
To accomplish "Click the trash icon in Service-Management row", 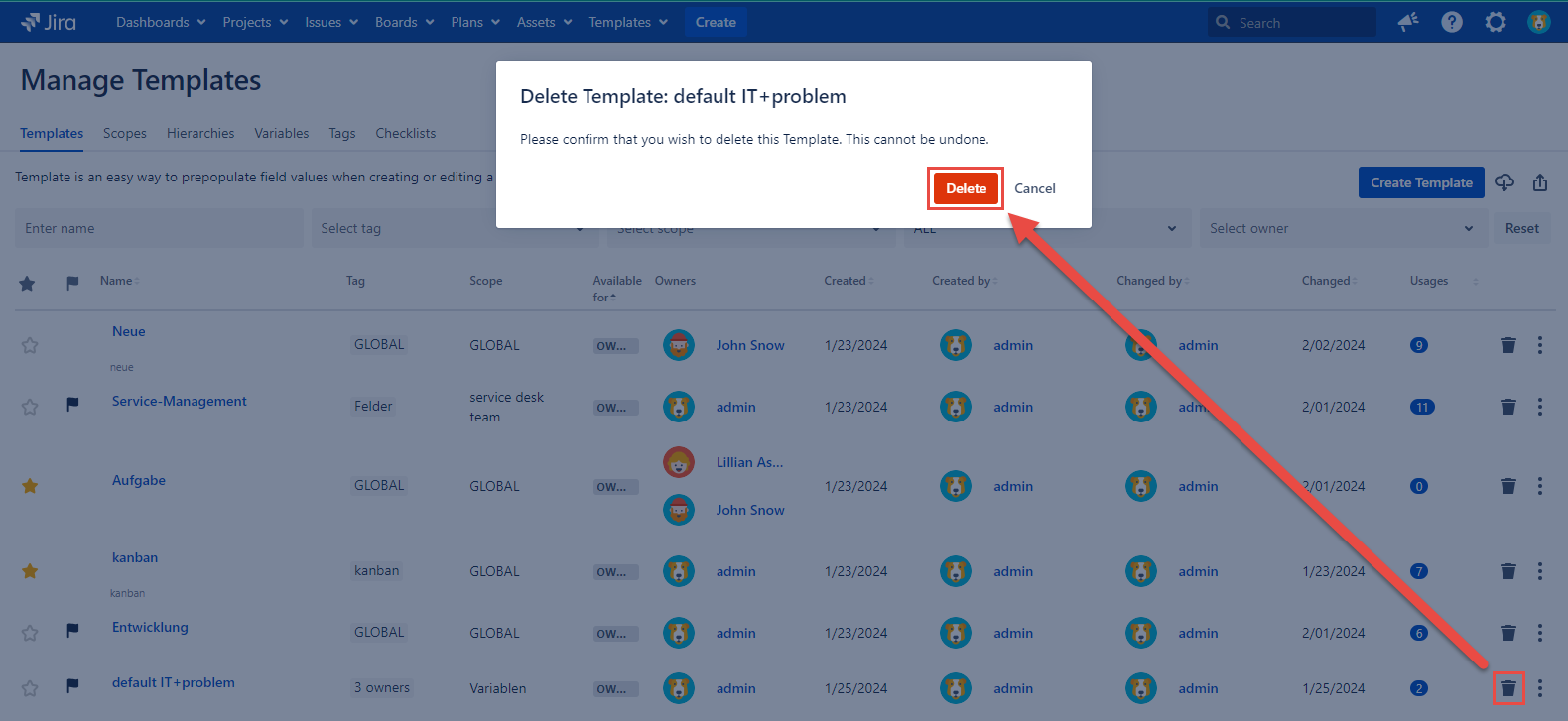I will pos(1507,407).
